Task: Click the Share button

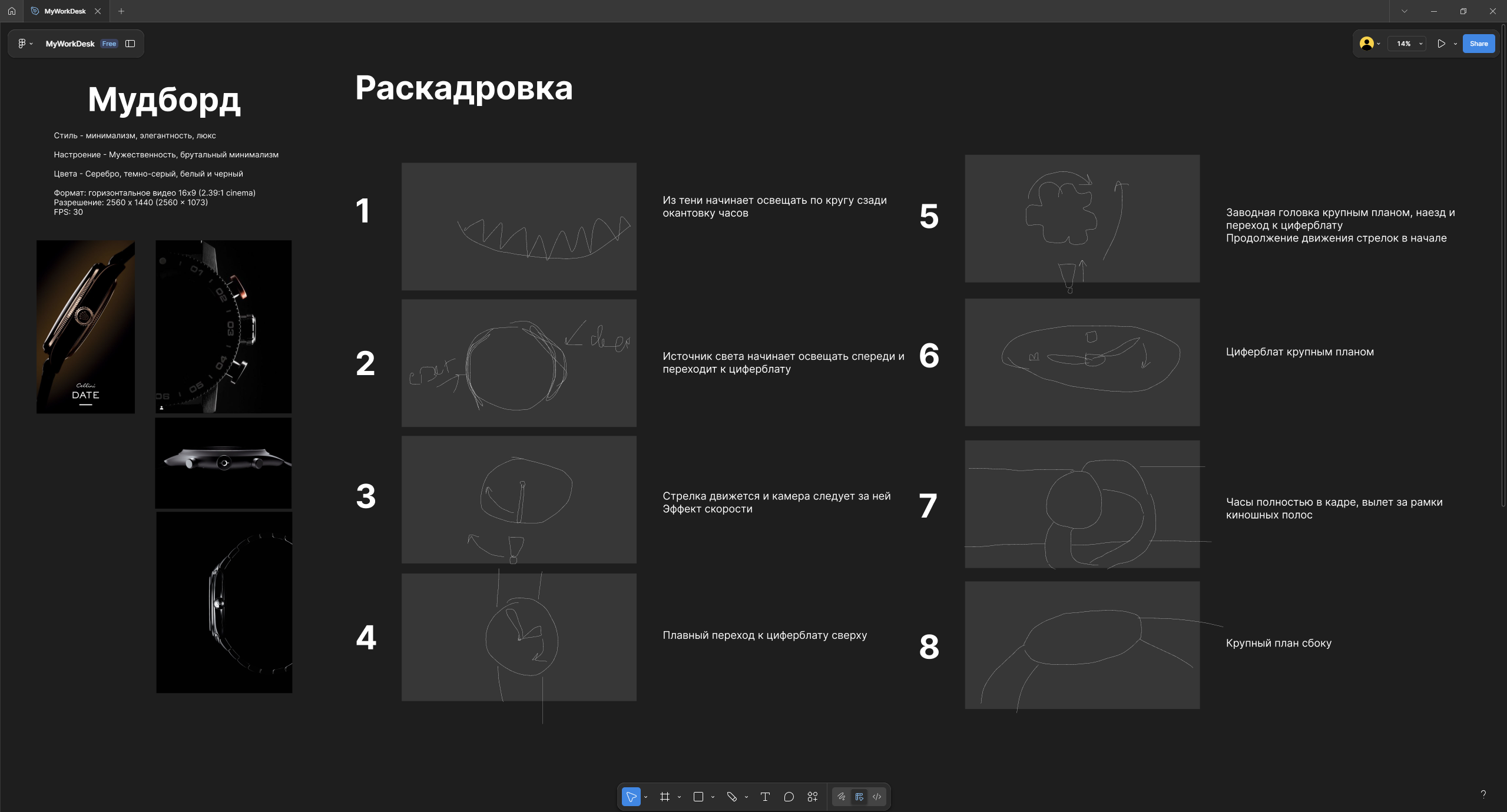Action: pyautogui.click(x=1478, y=44)
